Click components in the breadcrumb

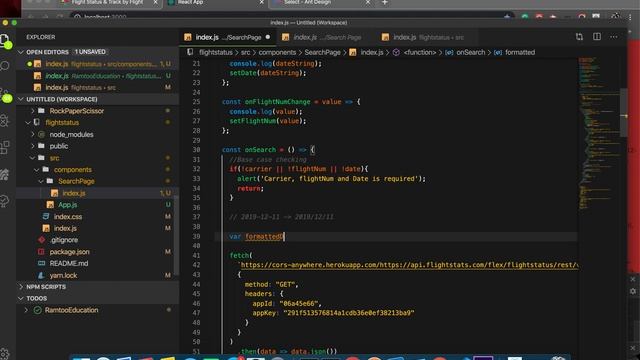pyautogui.click(x=277, y=52)
